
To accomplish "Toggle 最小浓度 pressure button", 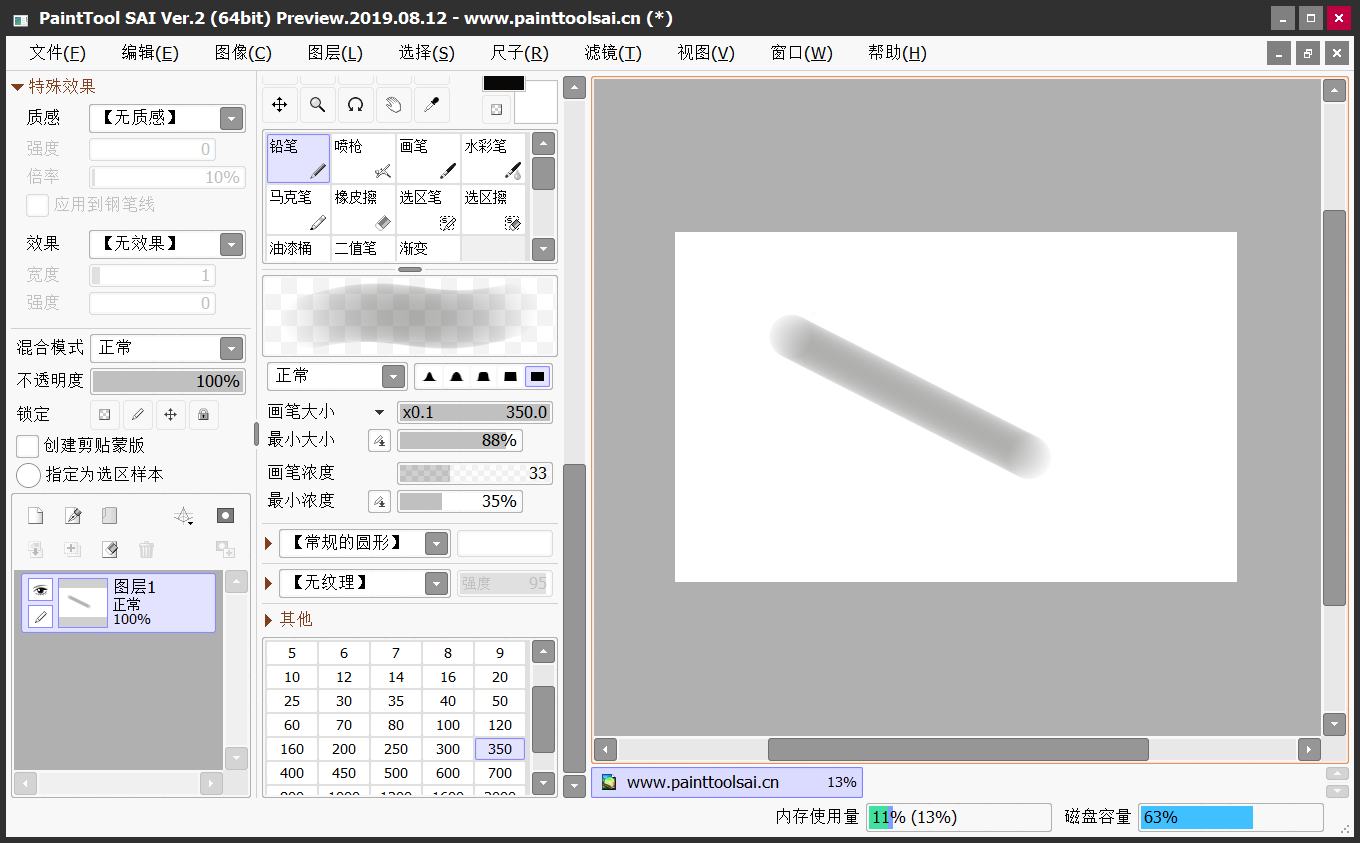I will point(379,501).
